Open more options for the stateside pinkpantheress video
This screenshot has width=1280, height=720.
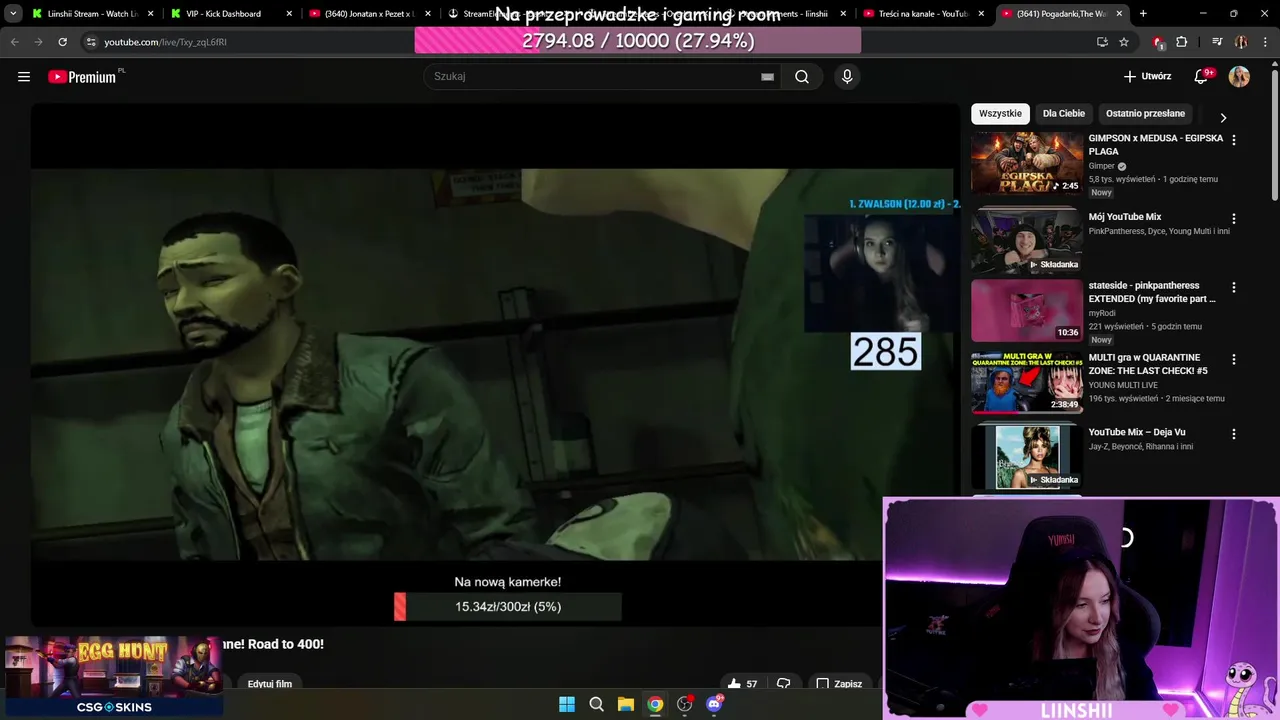(1233, 287)
